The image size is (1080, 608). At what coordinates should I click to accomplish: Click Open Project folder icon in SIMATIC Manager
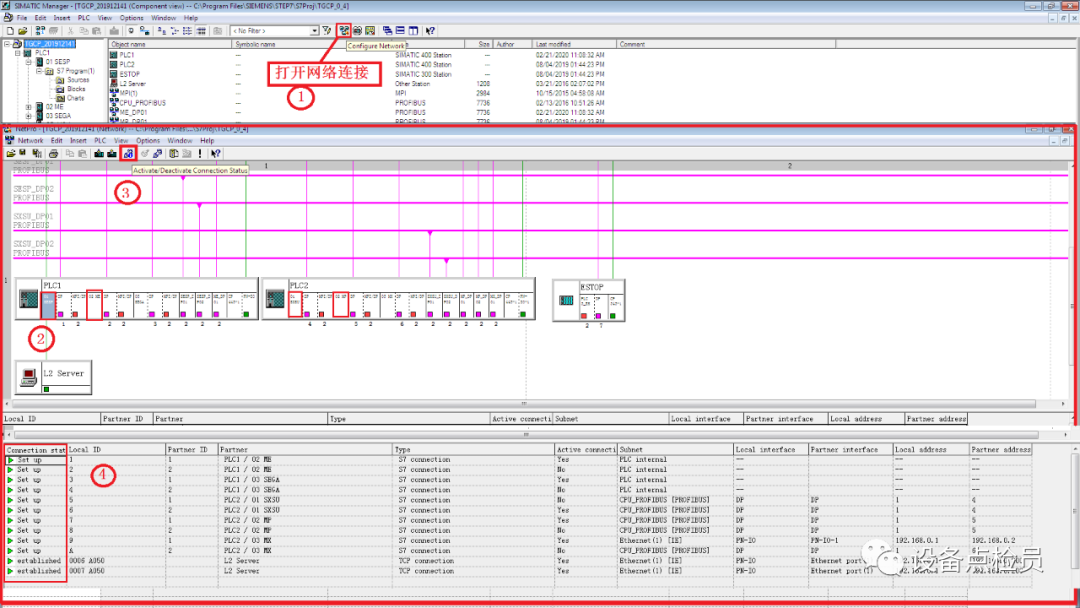click(x=23, y=31)
